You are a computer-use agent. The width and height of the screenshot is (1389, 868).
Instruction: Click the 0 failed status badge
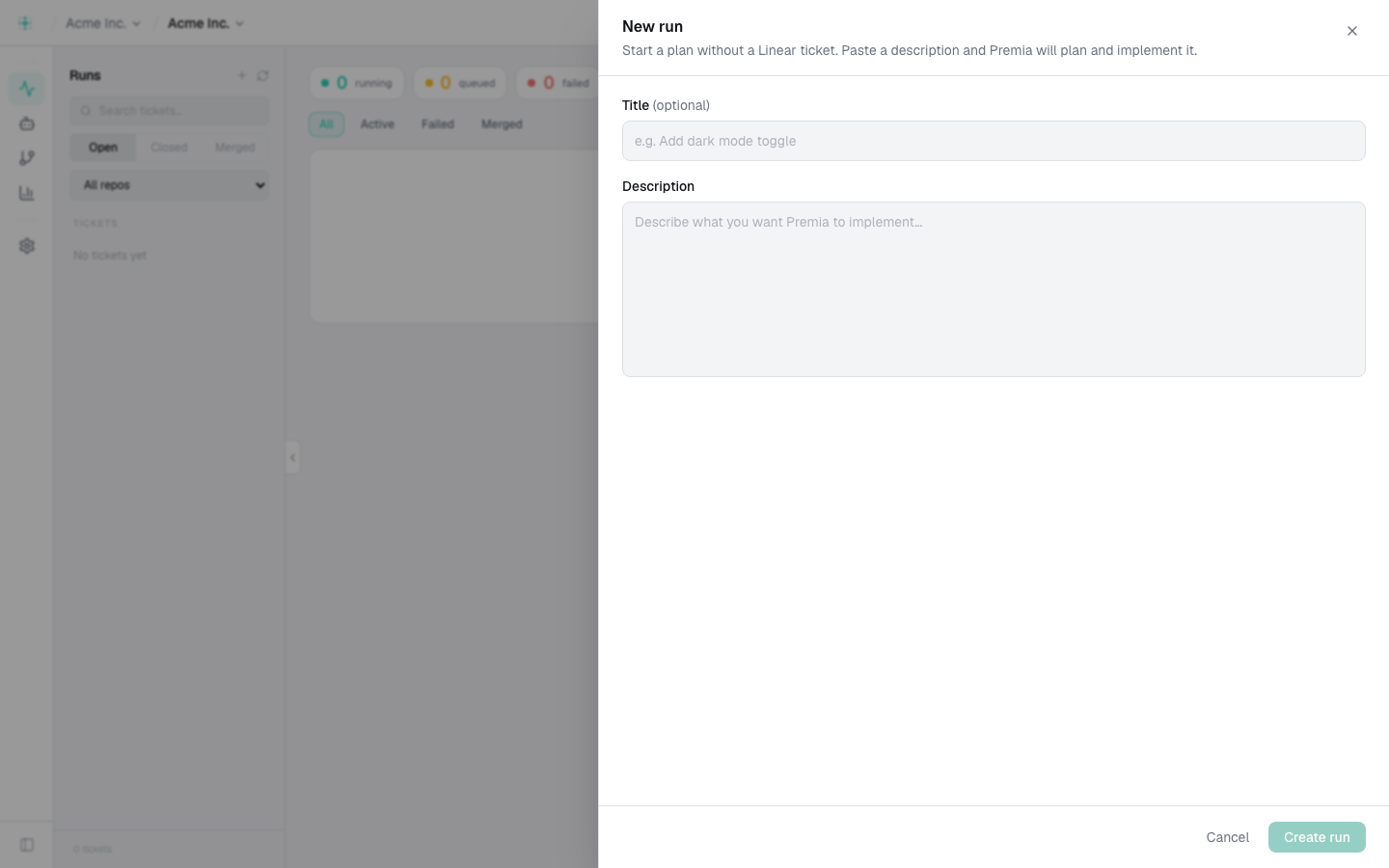(x=558, y=83)
